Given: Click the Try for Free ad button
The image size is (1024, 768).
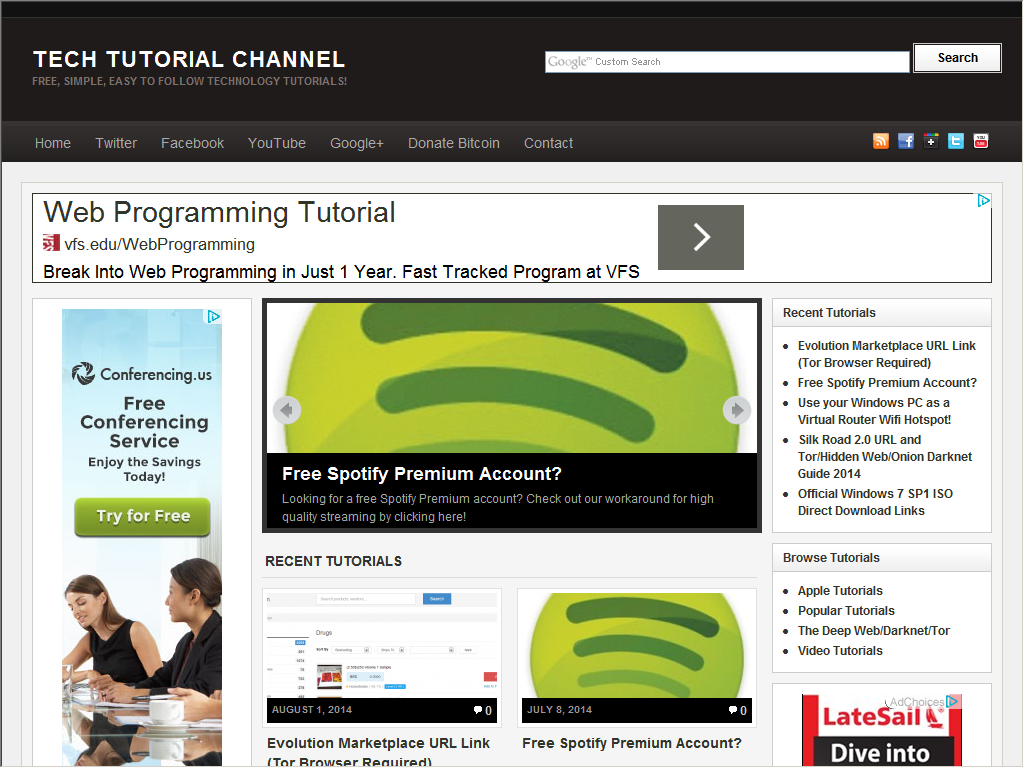Looking at the screenshot, I should [x=142, y=517].
